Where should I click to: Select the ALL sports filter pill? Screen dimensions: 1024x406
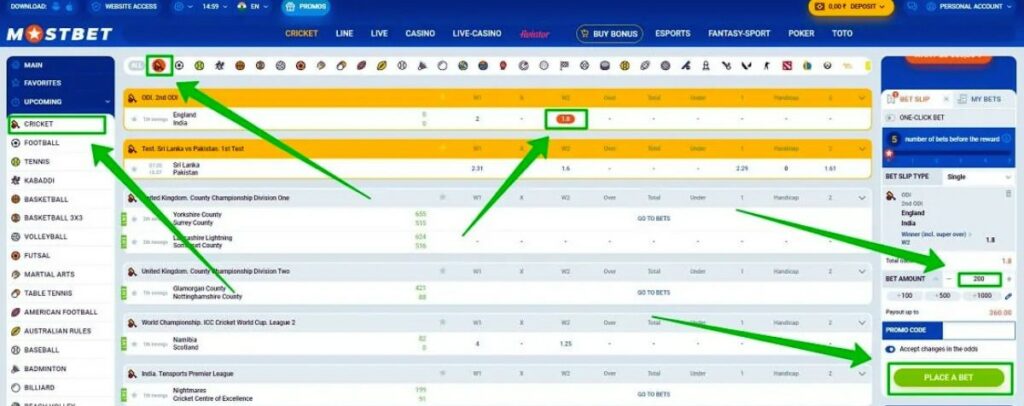(136, 66)
